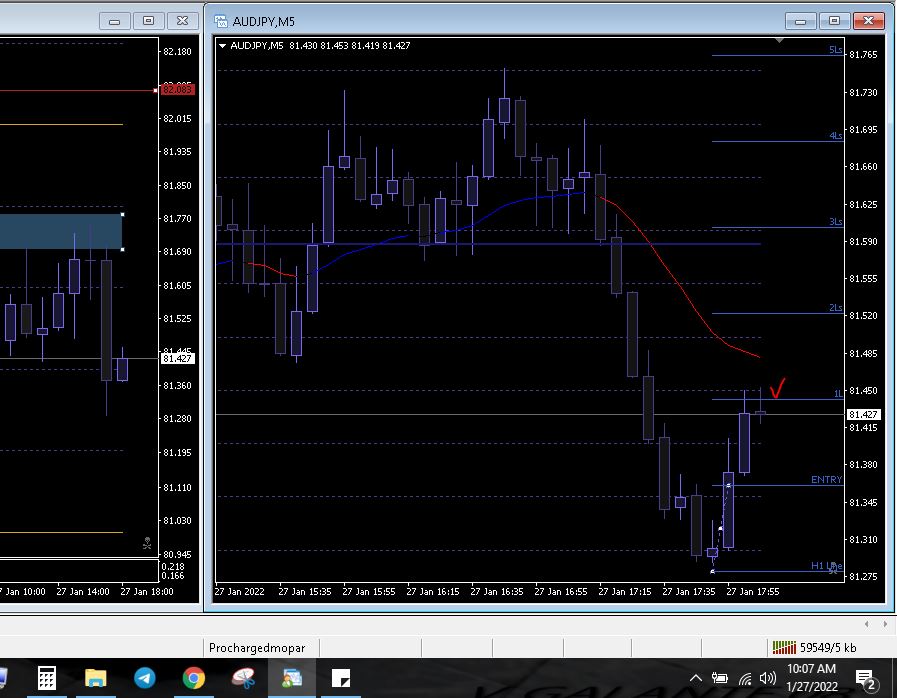Show hidden system tray icons
This screenshot has height=698, width=897.
pyautogui.click(x=696, y=678)
